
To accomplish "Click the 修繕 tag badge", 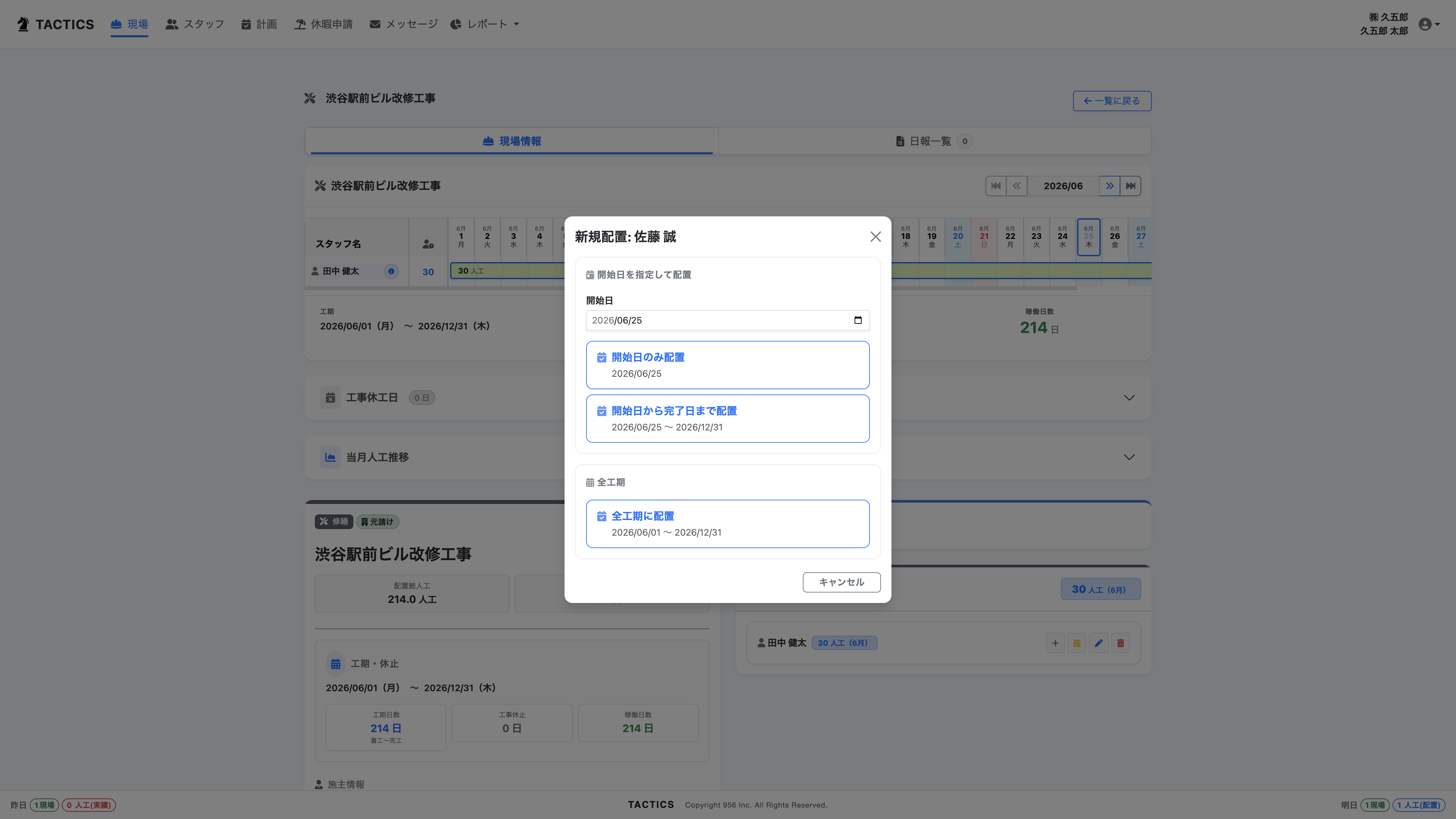I will (333, 522).
